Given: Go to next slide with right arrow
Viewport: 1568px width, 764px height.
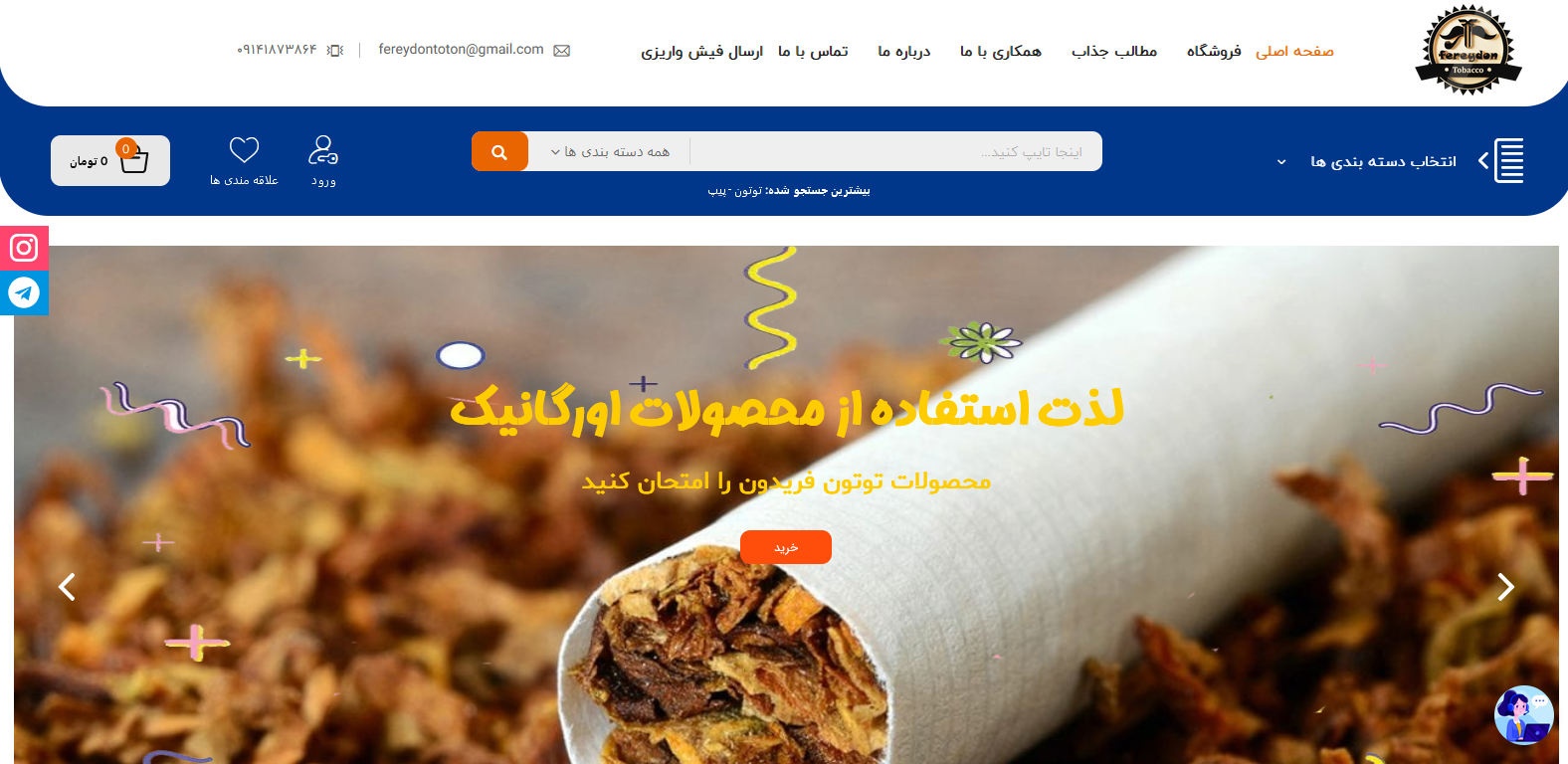Looking at the screenshot, I should tap(1506, 587).
